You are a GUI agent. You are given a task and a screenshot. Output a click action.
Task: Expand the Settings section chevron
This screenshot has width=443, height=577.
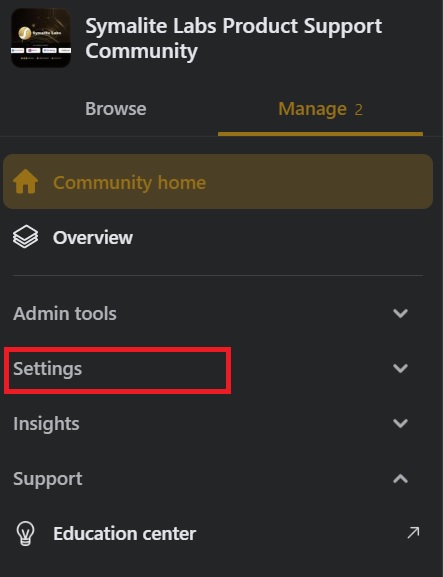(400, 368)
